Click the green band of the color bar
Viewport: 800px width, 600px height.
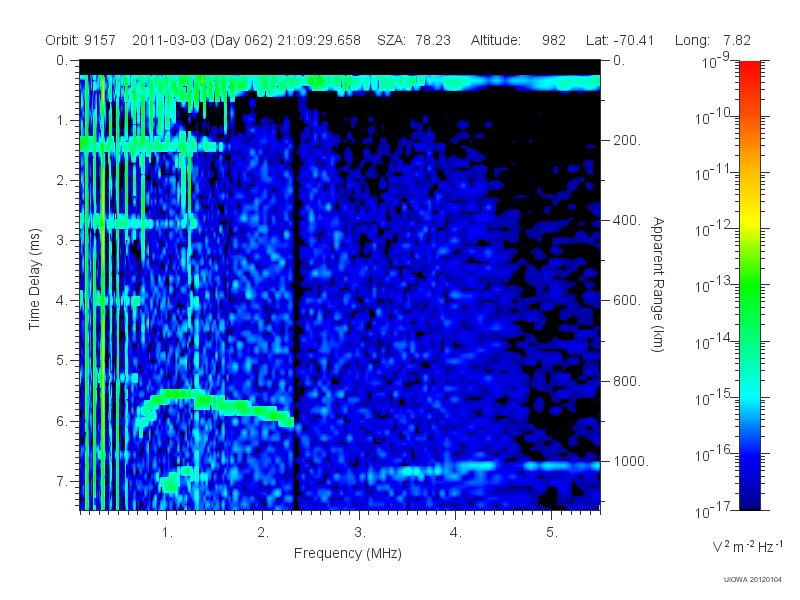[x=749, y=296]
